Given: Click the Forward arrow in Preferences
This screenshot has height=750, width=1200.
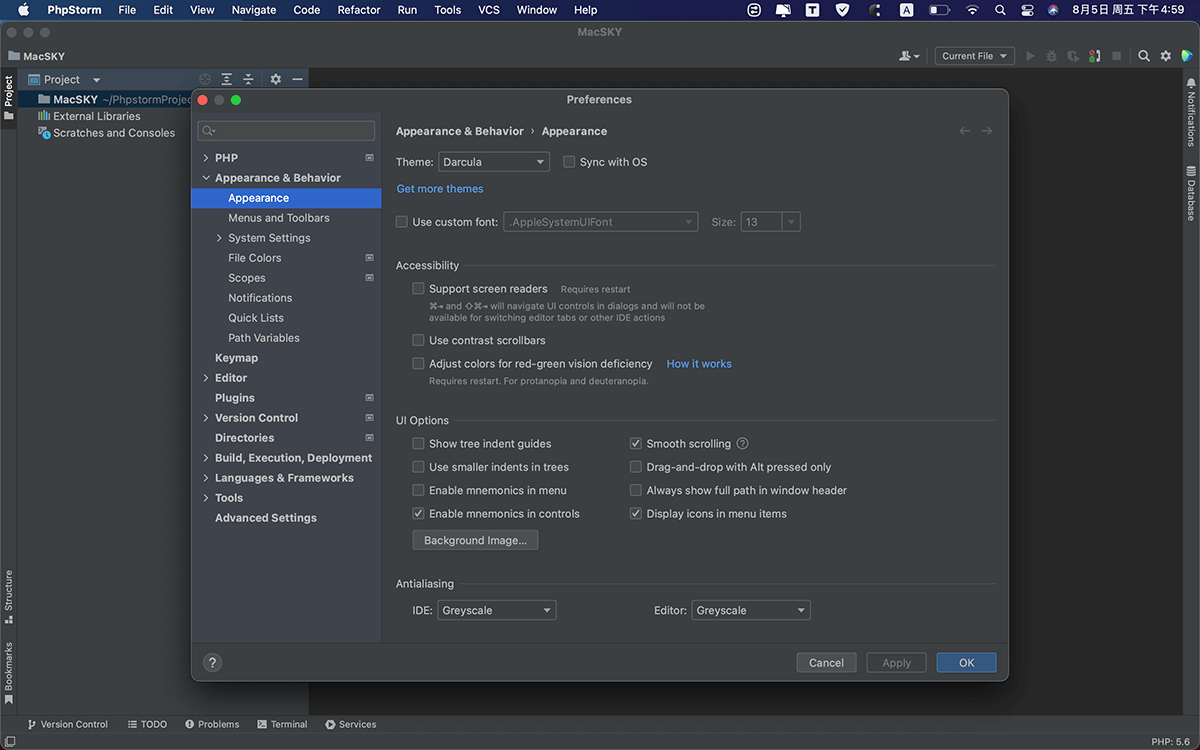Looking at the screenshot, I should [986, 131].
